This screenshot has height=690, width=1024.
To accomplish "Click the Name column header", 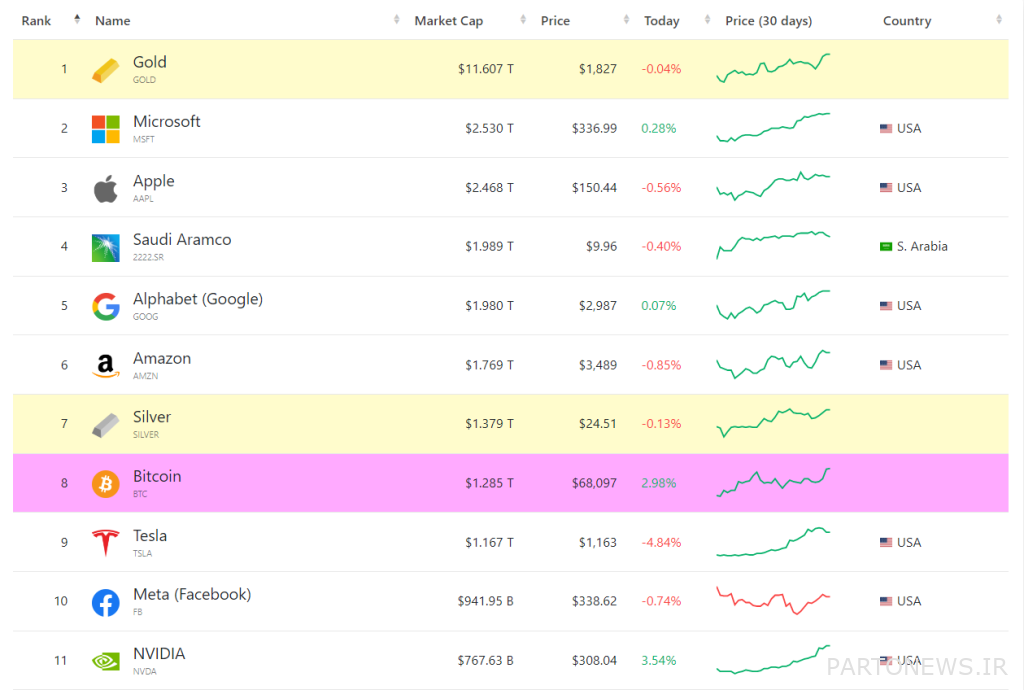I will (x=112, y=21).
